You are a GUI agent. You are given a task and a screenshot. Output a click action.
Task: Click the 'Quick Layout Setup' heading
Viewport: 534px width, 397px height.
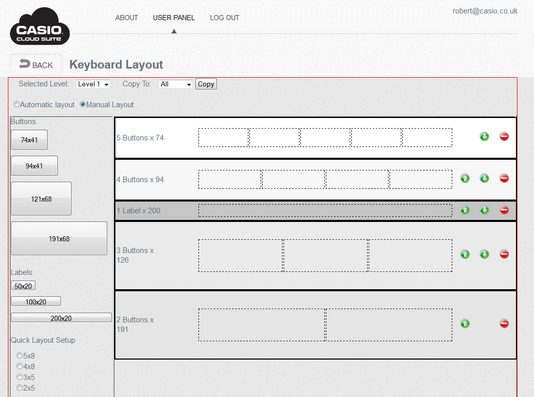pos(43,340)
